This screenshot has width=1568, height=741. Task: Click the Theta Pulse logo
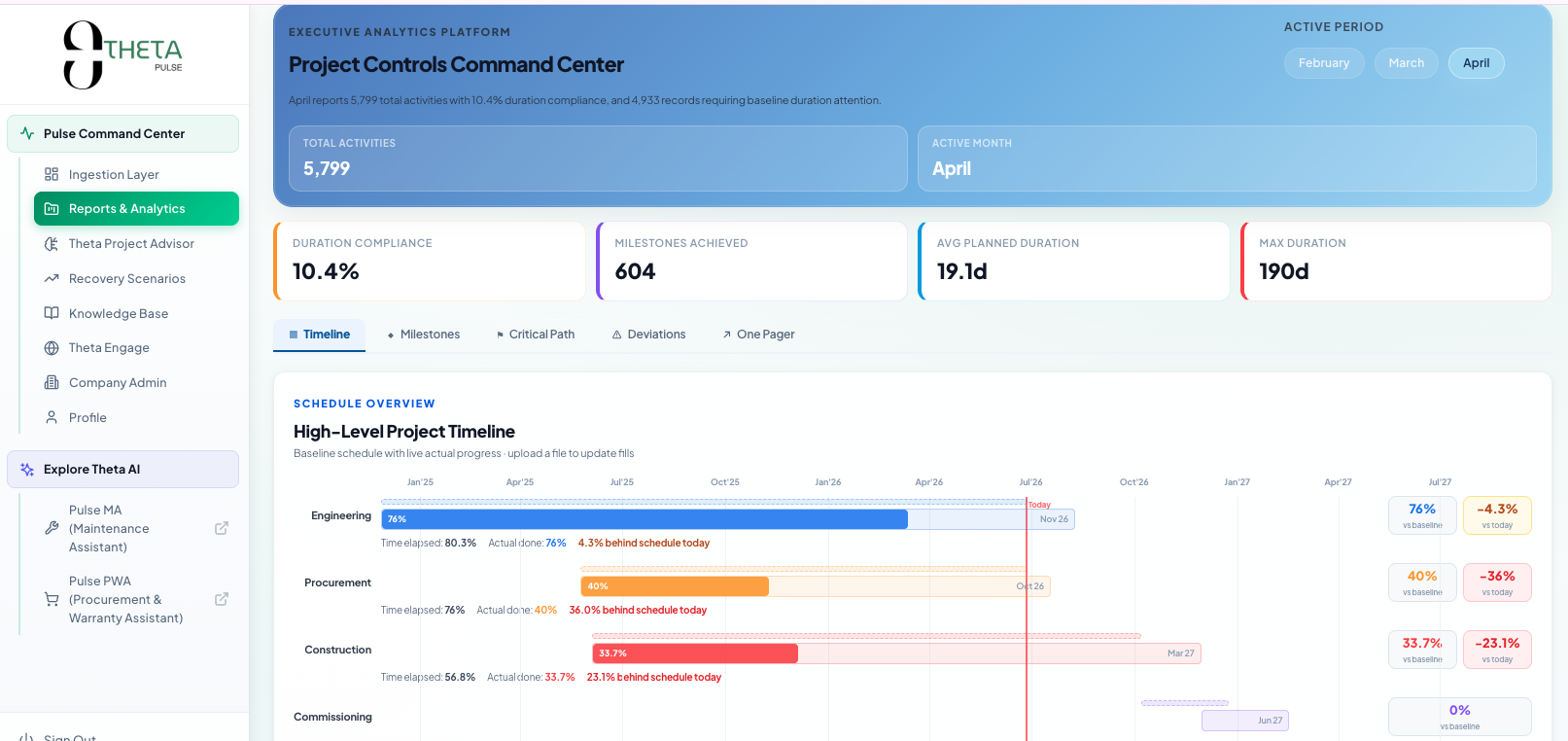pos(122,54)
